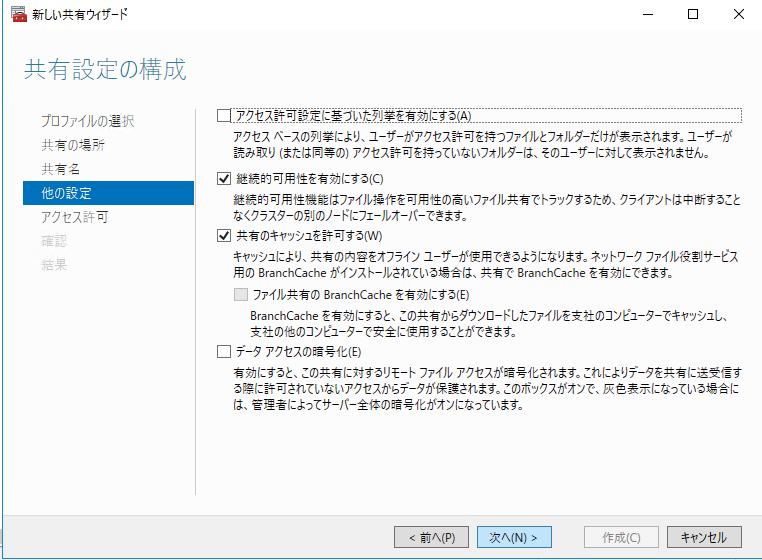Image resolution: width=762 pixels, height=560 pixels.
Task: Click the キャッシュにより description paragraph
Action: click(486, 264)
